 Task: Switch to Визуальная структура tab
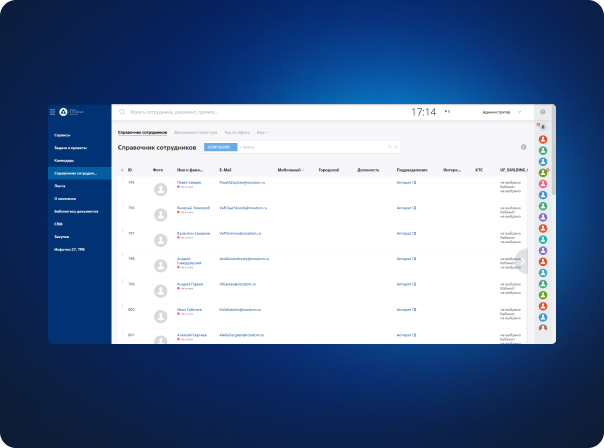tap(195, 132)
